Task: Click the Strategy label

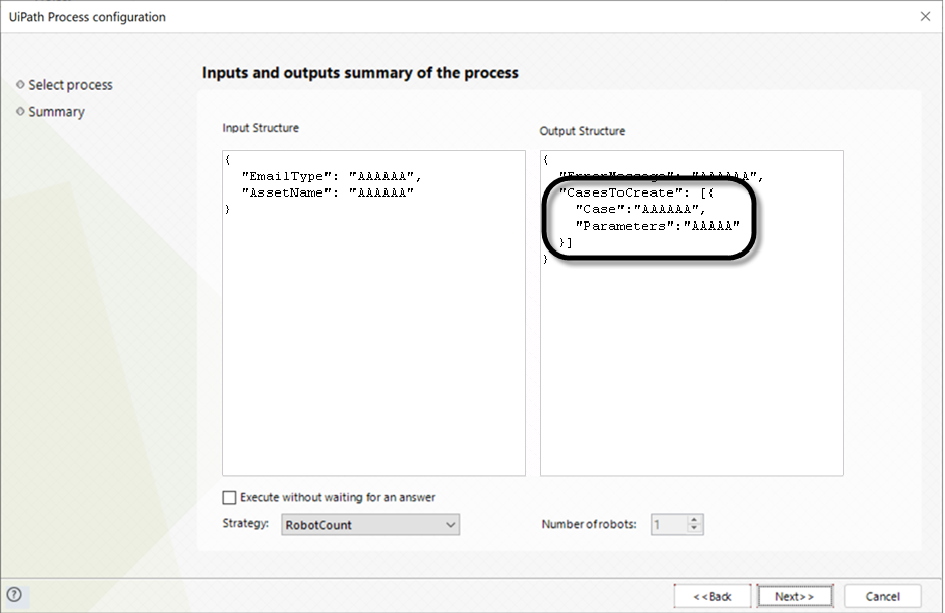Action: (245, 523)
